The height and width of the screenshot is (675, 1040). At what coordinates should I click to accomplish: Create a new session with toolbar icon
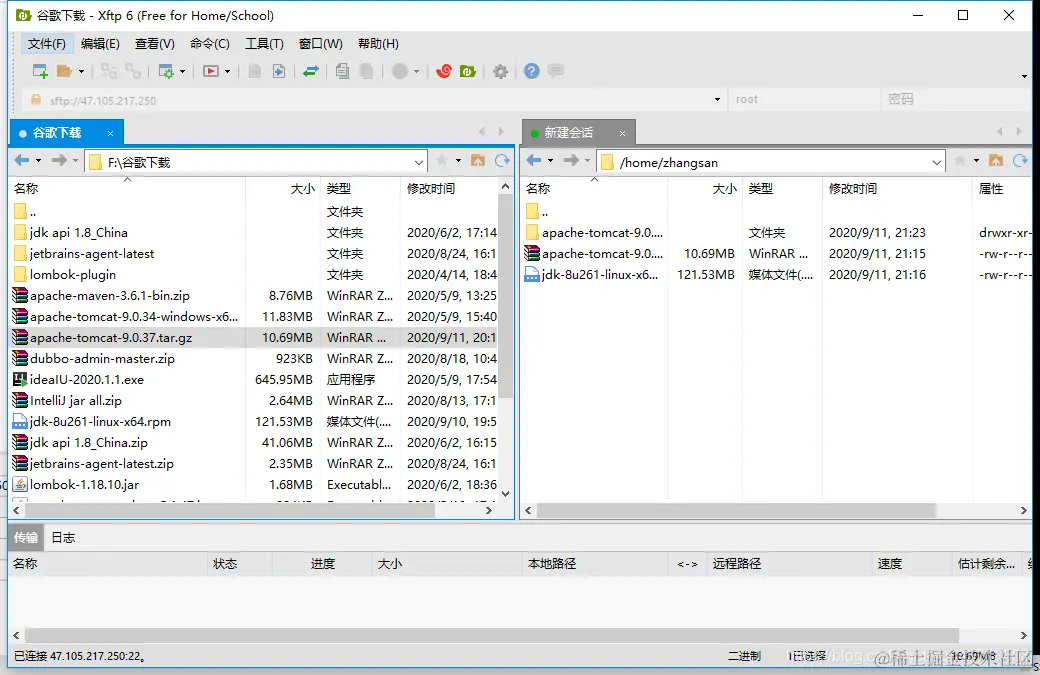click(40, 71)
